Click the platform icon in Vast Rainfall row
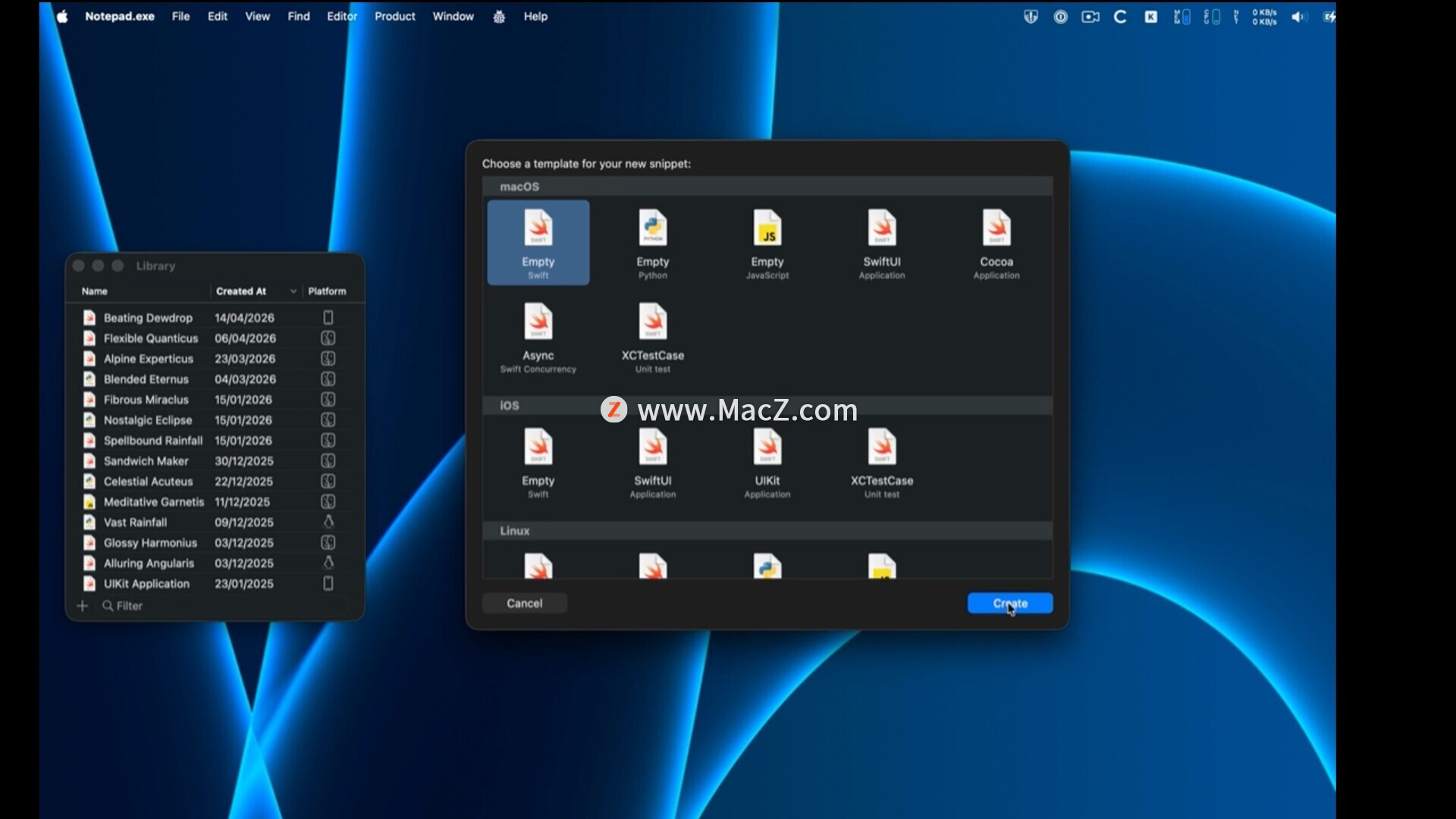This screenshot has width=1456, height=819. pos(328,522)
